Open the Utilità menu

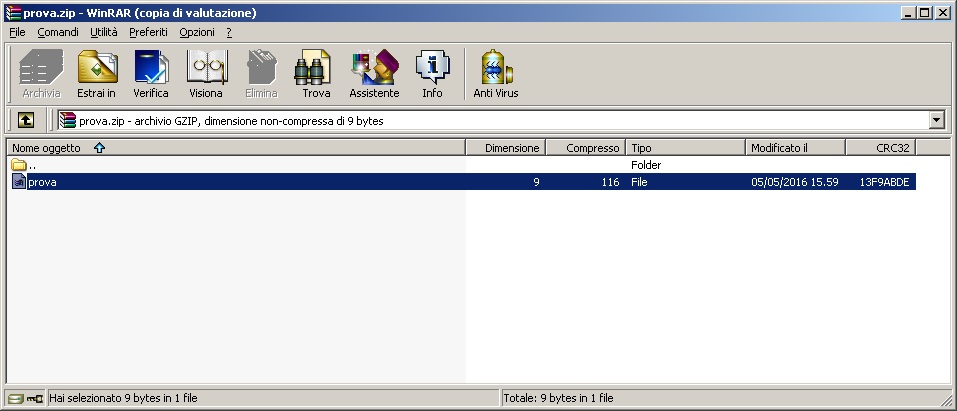(104, 32)
